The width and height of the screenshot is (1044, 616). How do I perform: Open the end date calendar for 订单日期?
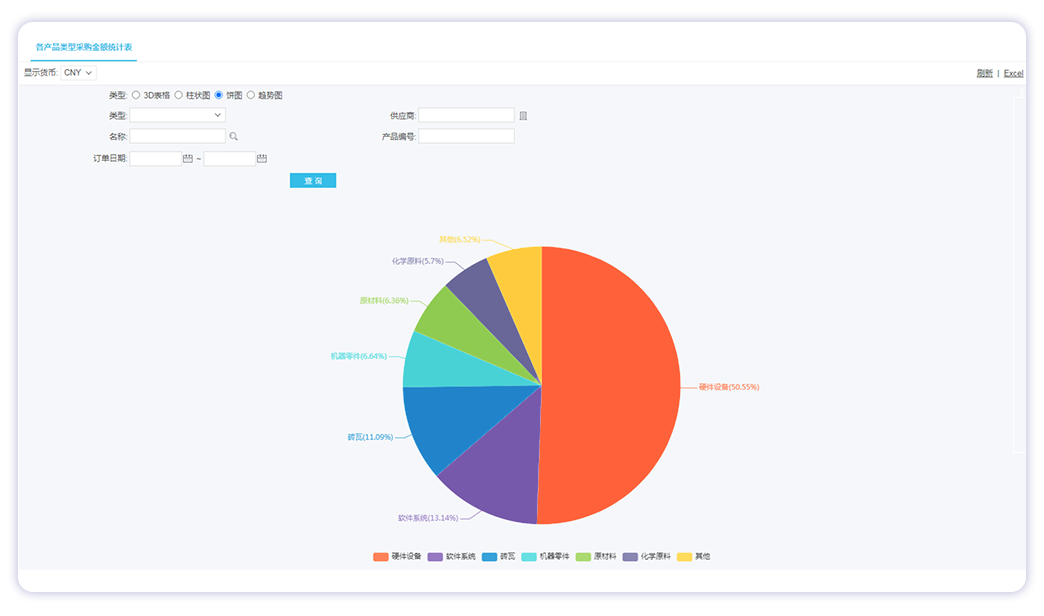click(x=262, y=158)
